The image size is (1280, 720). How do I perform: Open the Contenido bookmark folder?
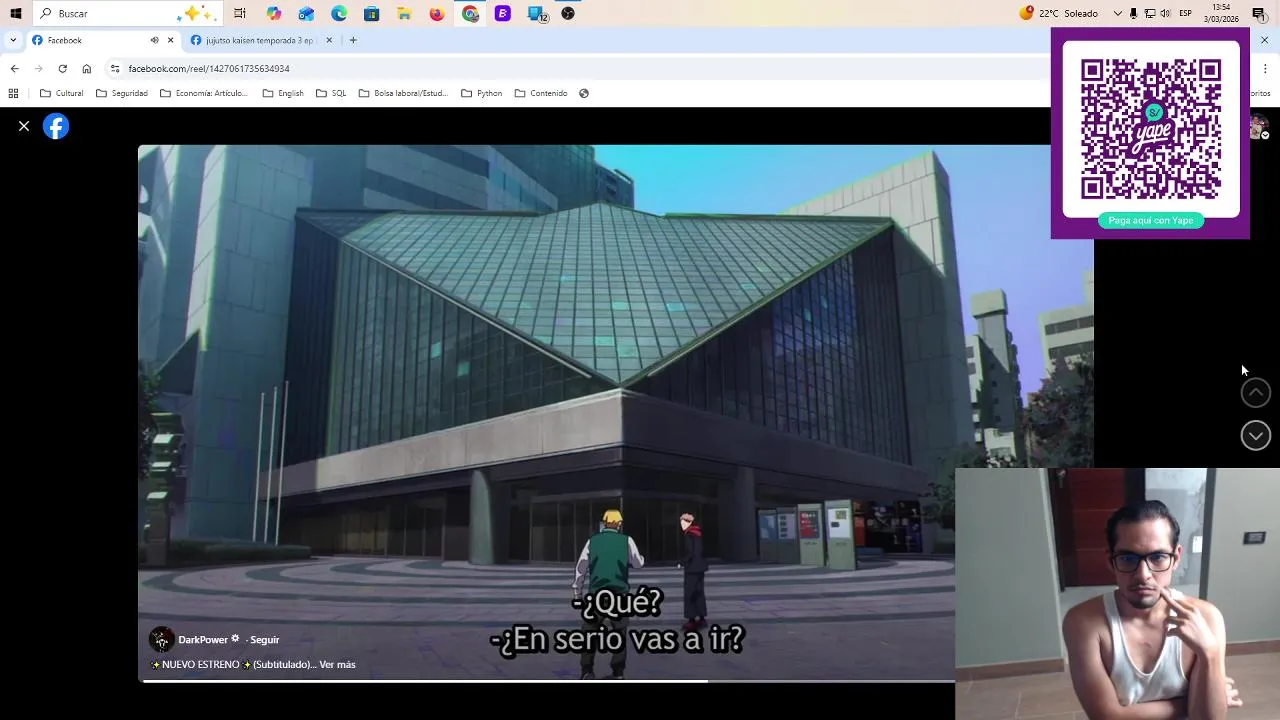coord(541,93)
